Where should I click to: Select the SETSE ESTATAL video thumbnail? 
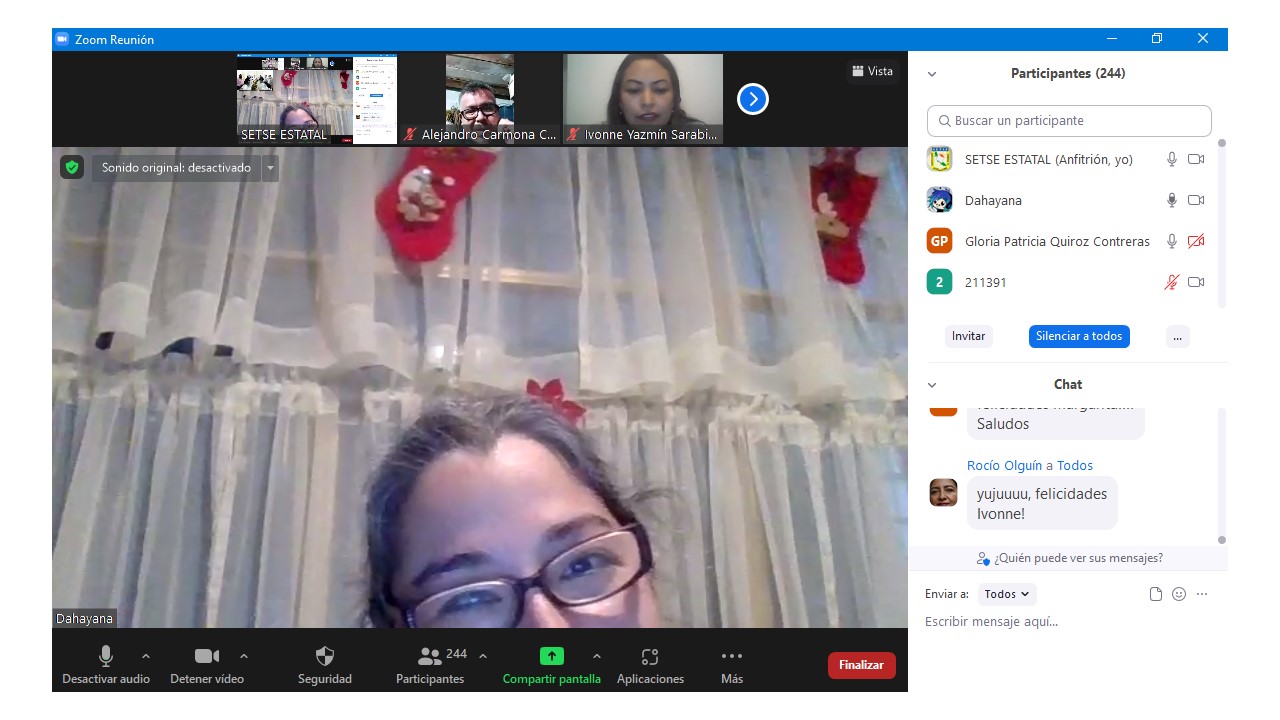(x=316, y=99)
